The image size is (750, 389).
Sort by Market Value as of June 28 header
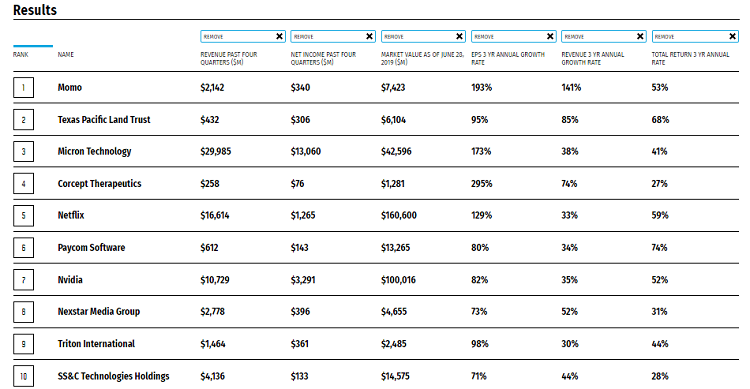click(x=422, y=58)
